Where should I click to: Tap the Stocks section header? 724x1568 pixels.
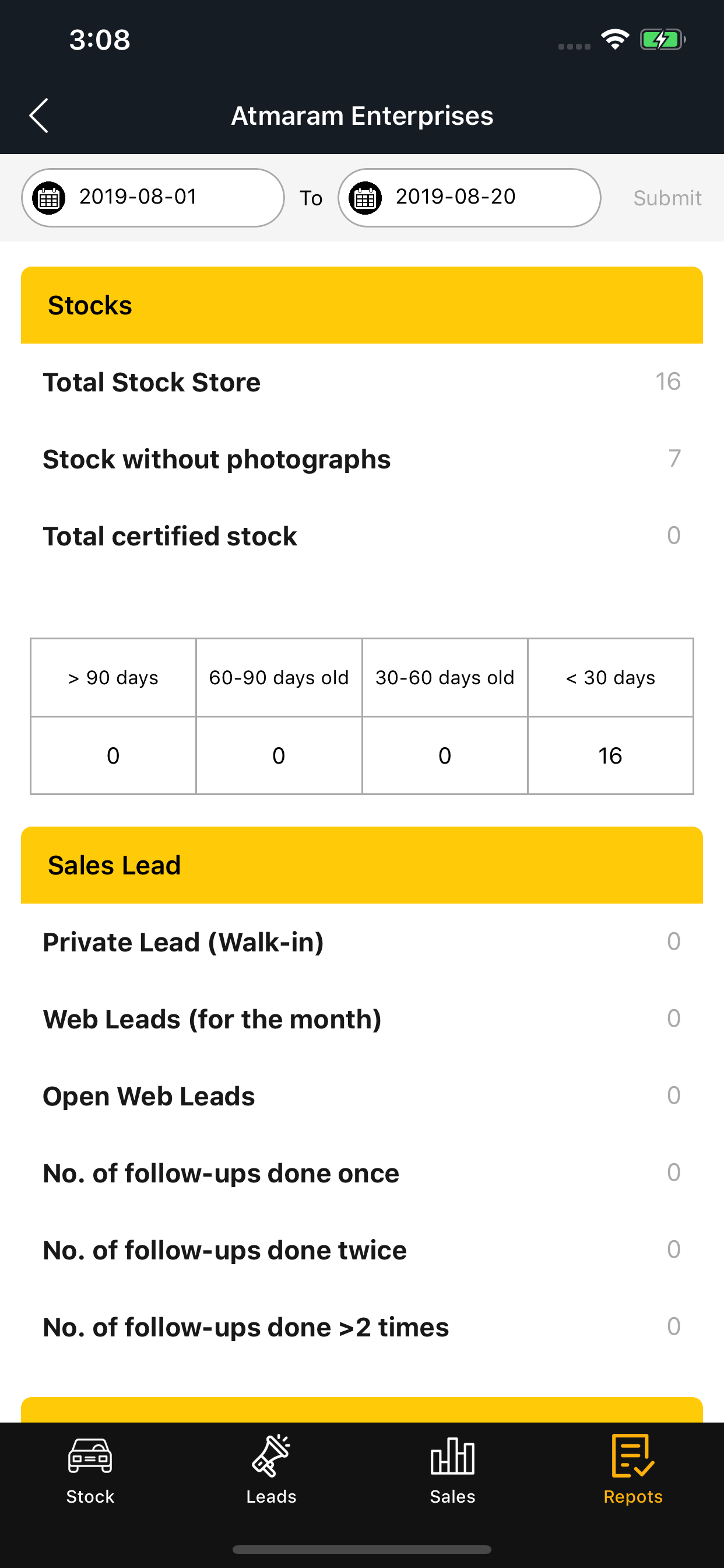point(362,305)
